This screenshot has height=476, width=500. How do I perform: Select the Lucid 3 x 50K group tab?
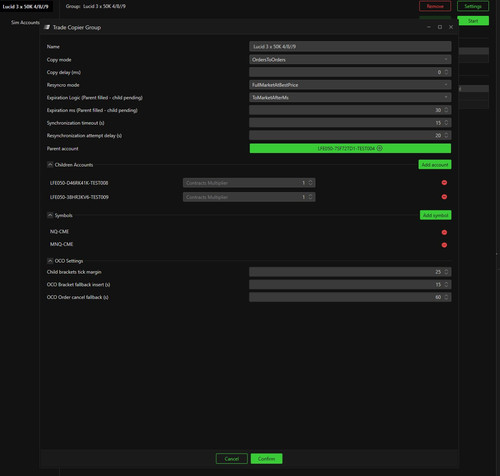[26, 6]
